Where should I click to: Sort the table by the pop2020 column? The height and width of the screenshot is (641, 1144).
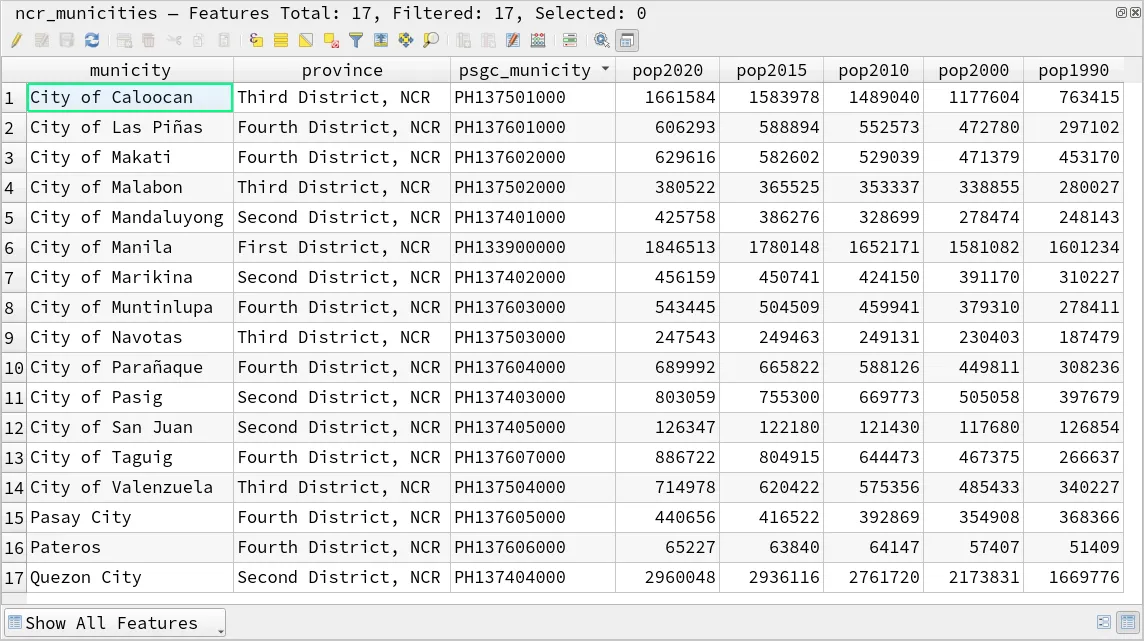tap(668, 70)
